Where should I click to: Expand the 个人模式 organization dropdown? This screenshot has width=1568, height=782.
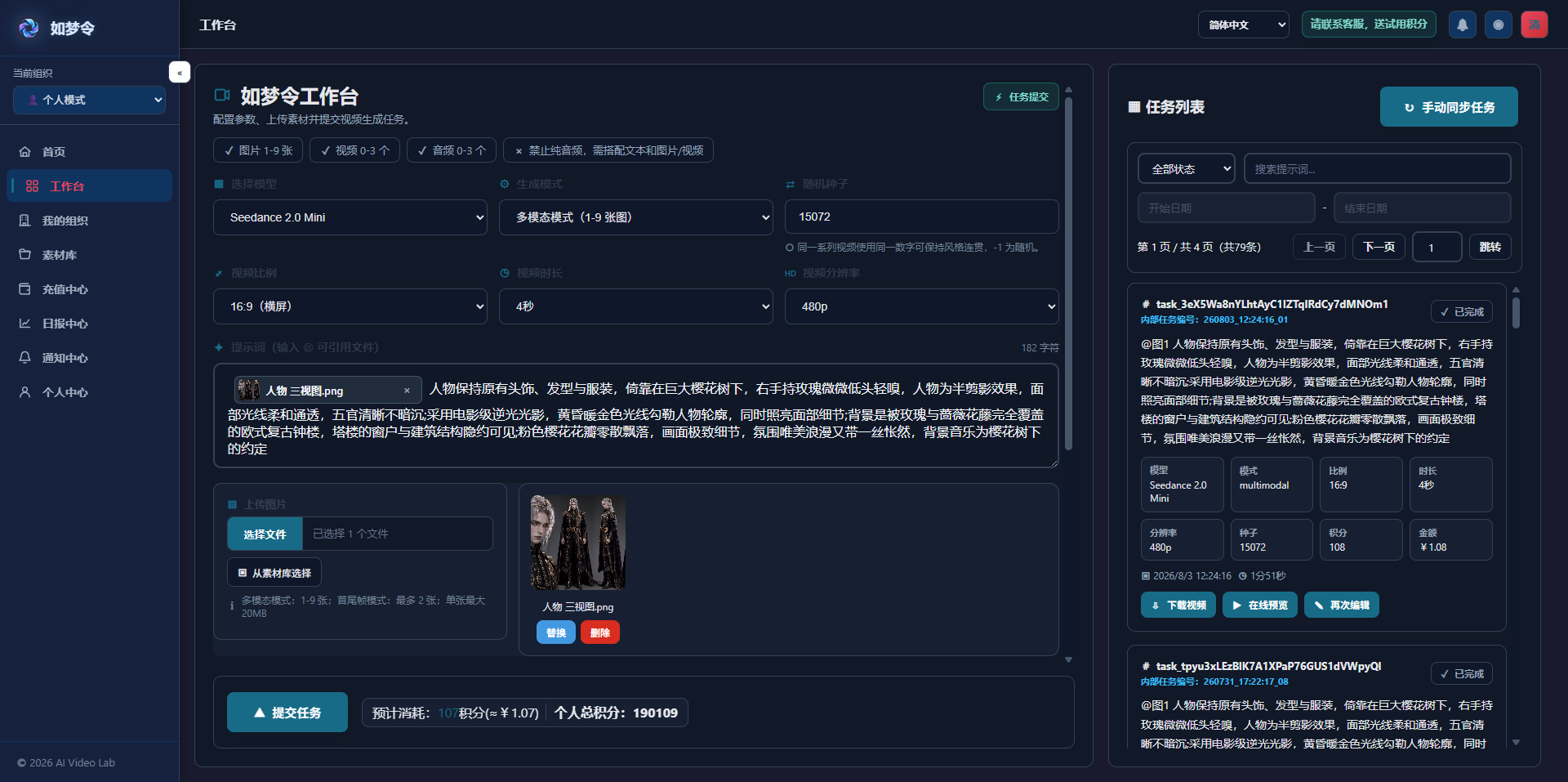(x=90, y=100)
